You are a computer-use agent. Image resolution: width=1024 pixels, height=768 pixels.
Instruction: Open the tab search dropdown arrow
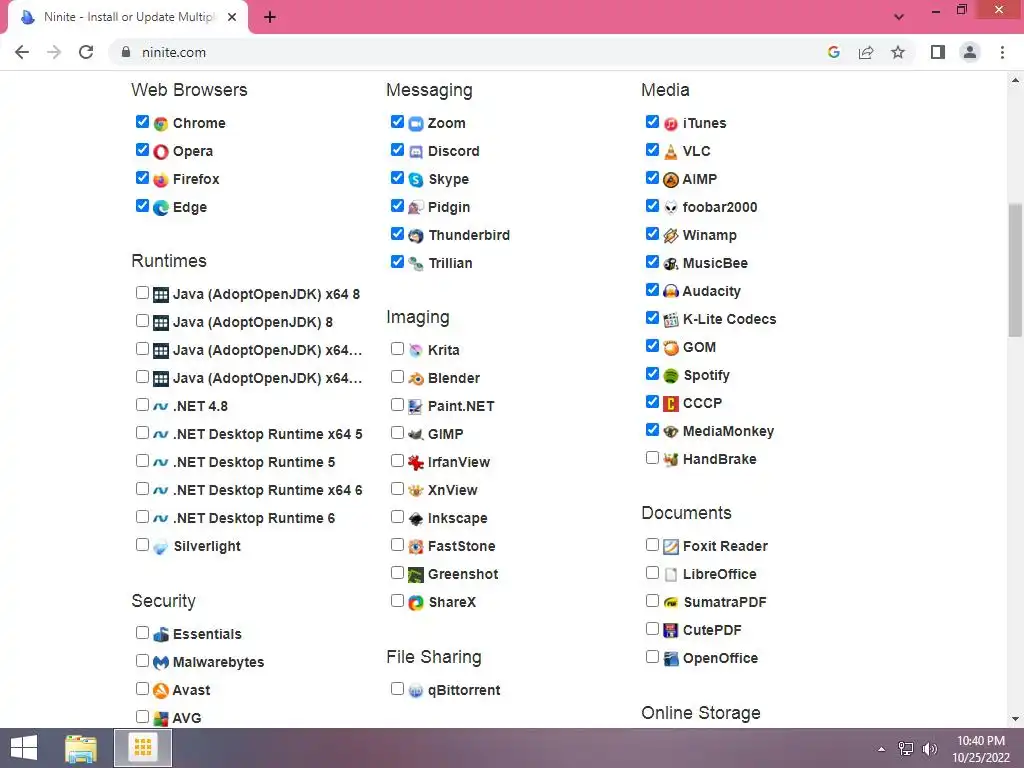point(899,17)
